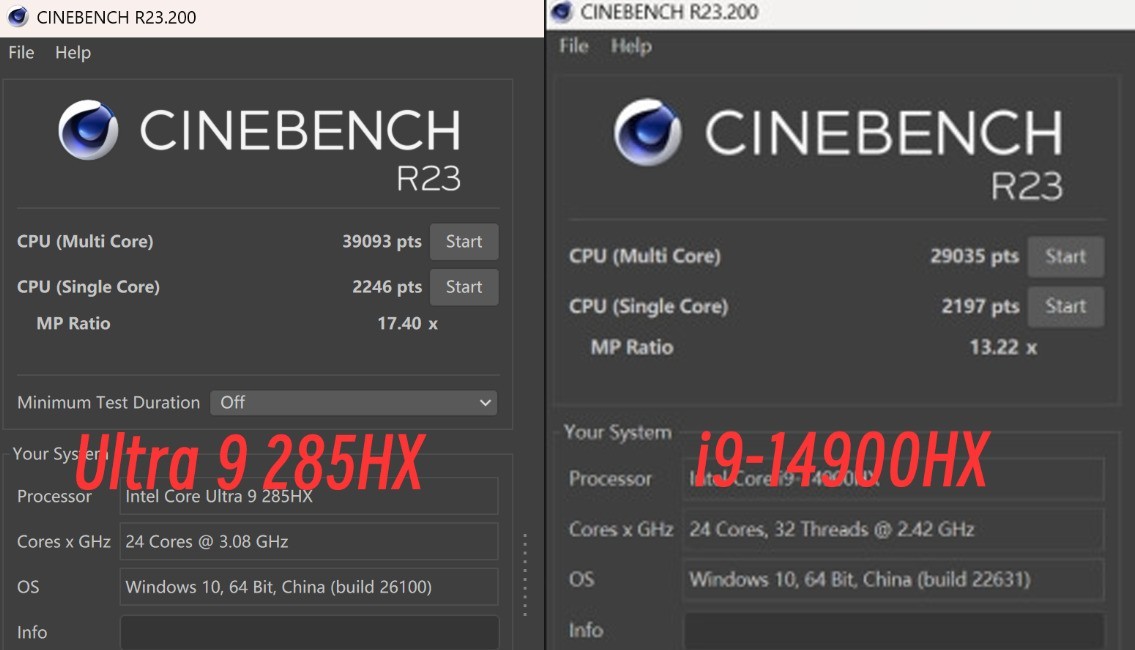The height and width of the screenshot is (650, 1135).
Task: Click the Cinebench title bar logo icon
Action: pyautogui.click(x=16, y=15)
